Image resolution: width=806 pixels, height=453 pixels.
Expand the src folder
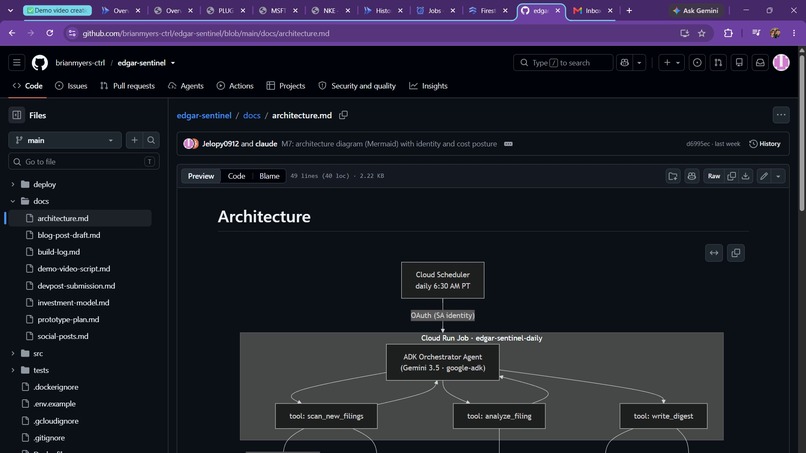[x=13, y=353]
